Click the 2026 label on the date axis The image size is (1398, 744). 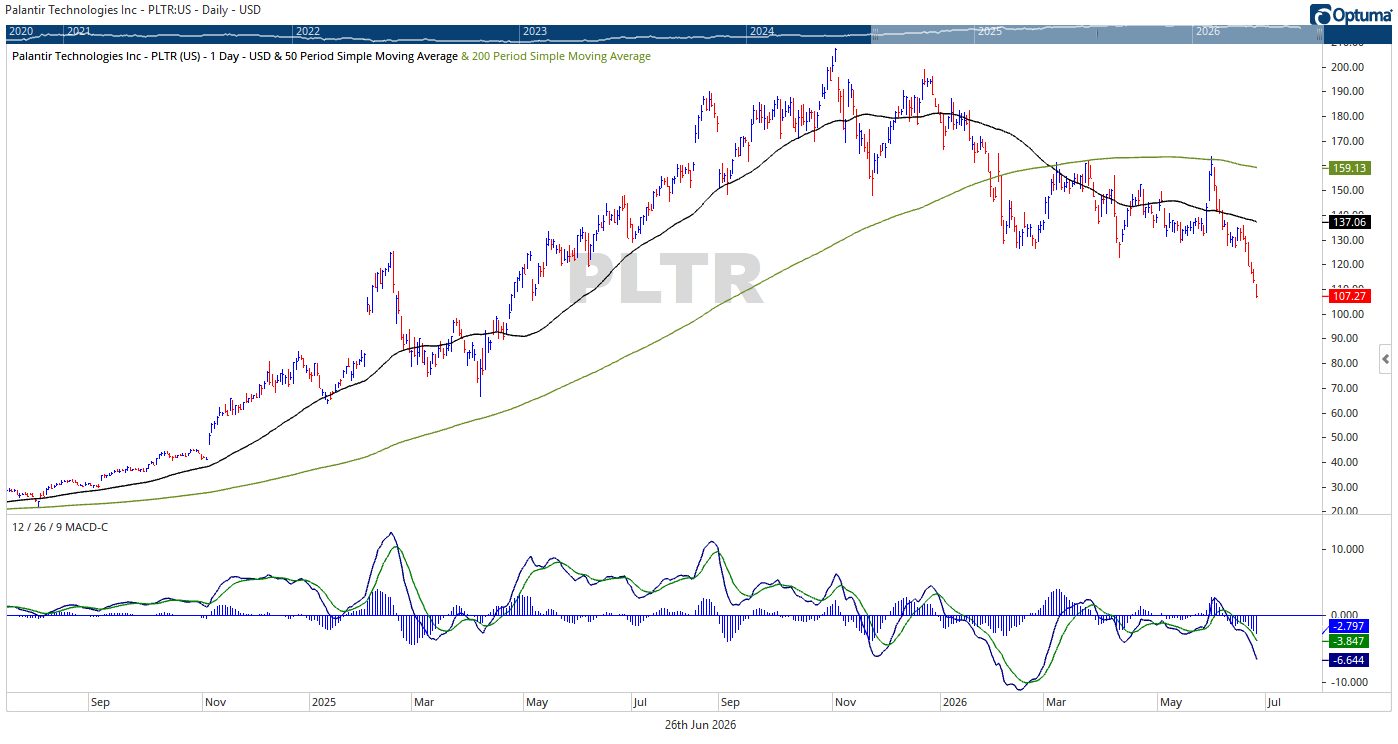point(955,702)
